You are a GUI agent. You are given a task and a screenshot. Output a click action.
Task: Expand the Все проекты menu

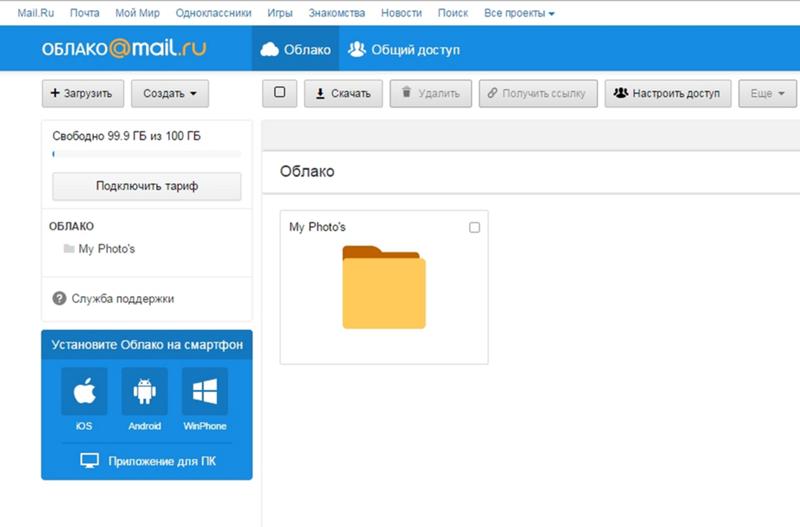click(519, 14)
